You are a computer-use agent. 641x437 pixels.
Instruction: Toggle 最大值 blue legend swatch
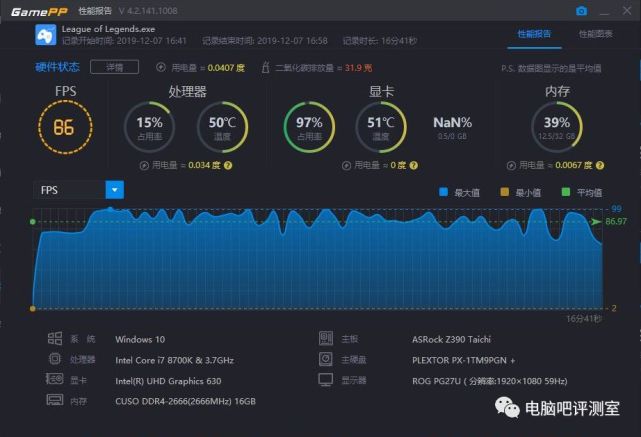(443, 192)
